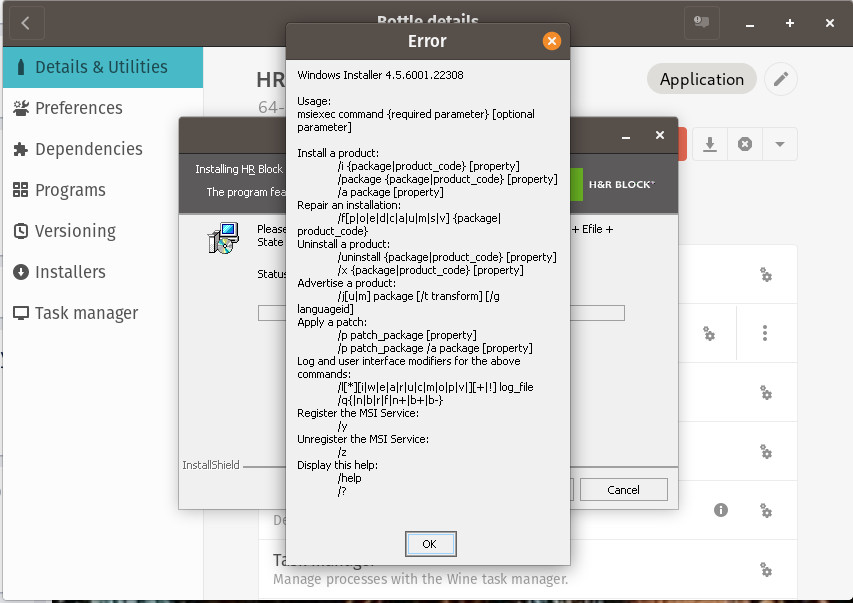853x603 pixels.
Task: Click 'Windows Installer 4.5.6001.22308' text
Action: coord(380,75)
